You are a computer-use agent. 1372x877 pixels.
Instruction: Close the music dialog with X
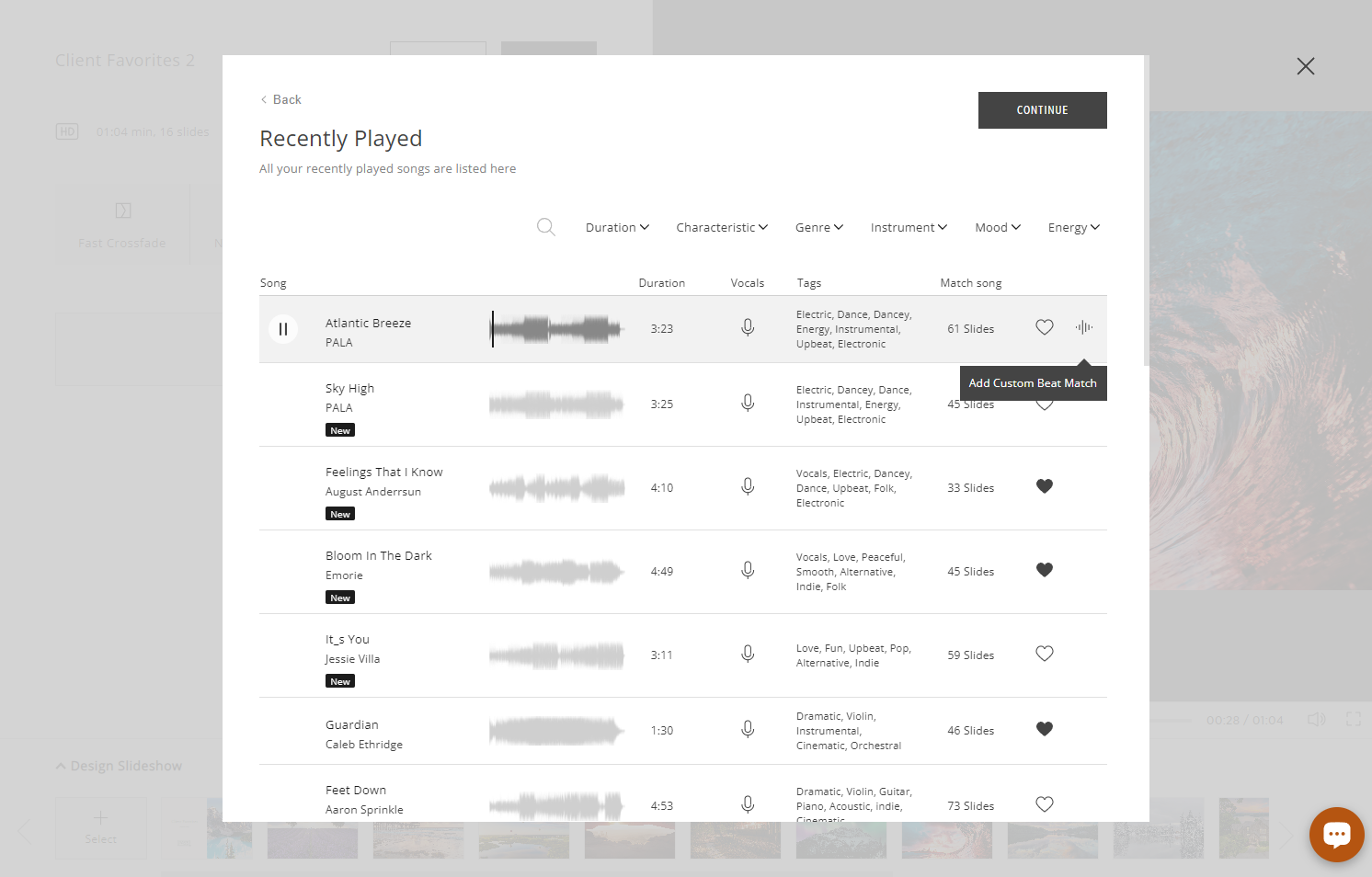click(1306, 66)
